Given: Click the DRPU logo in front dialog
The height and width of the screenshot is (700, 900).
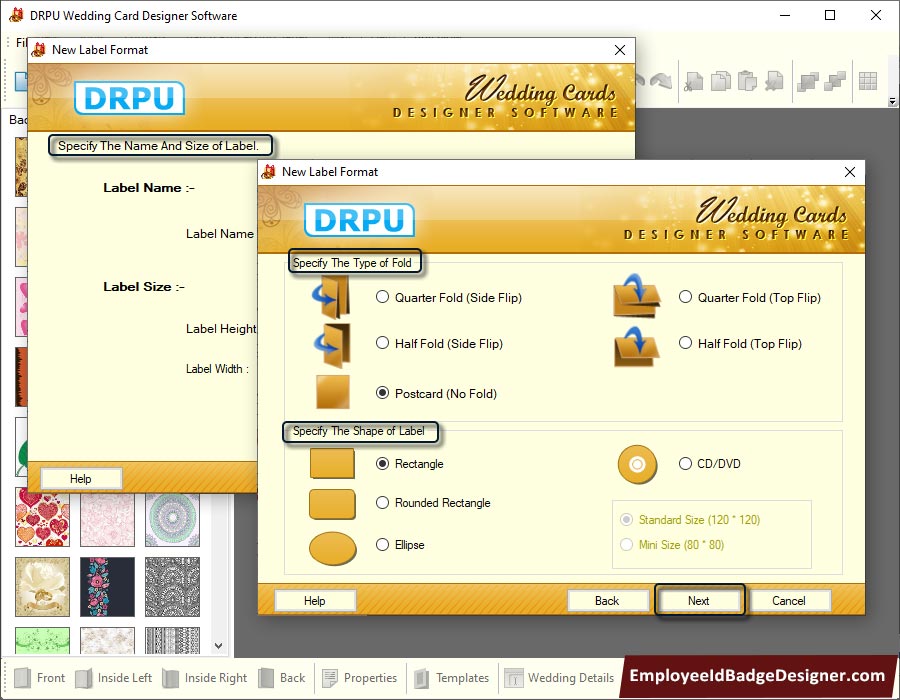Looking at the screenshot, I should click(x=359, y=220).
